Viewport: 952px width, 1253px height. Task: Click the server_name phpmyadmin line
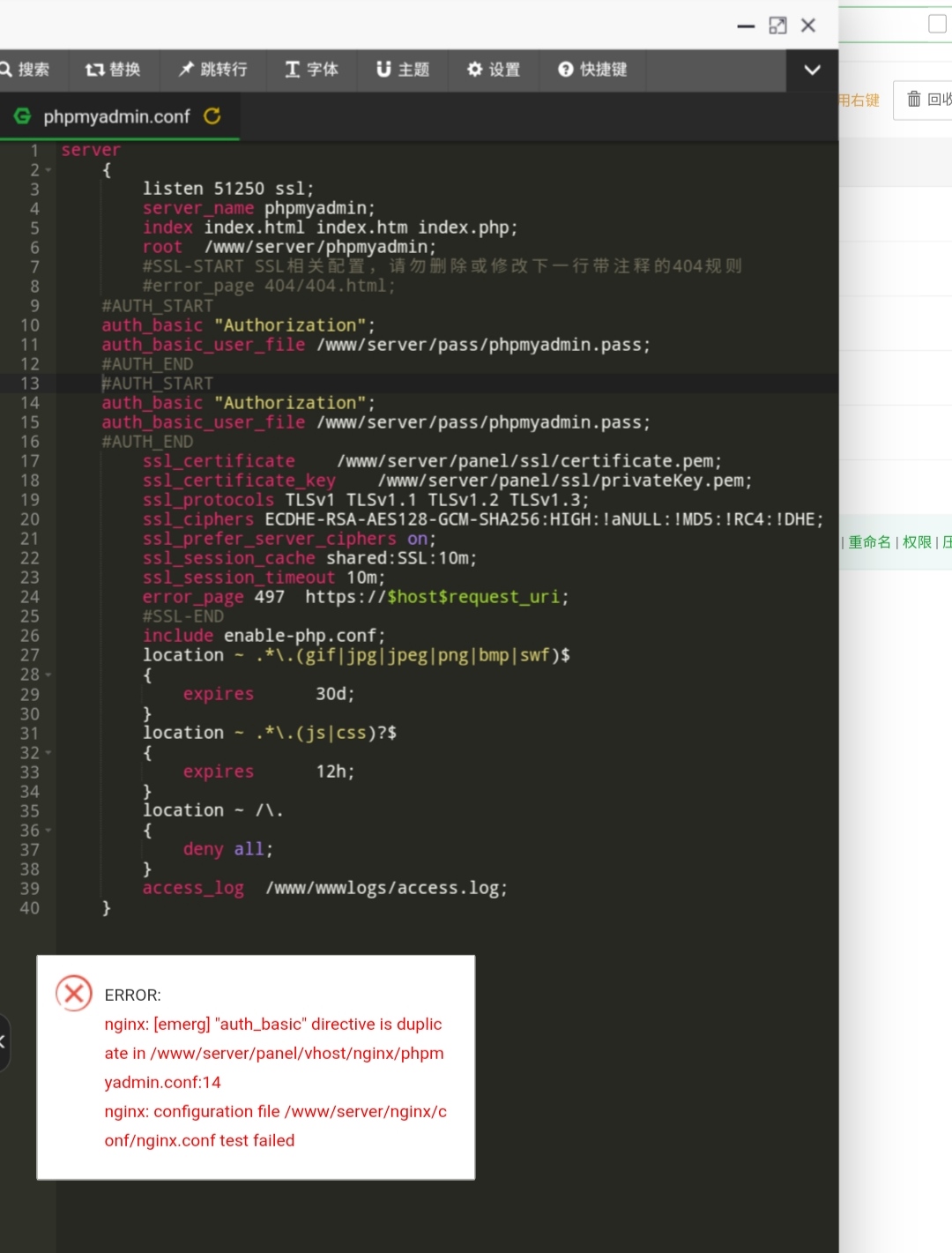point(259,208)
